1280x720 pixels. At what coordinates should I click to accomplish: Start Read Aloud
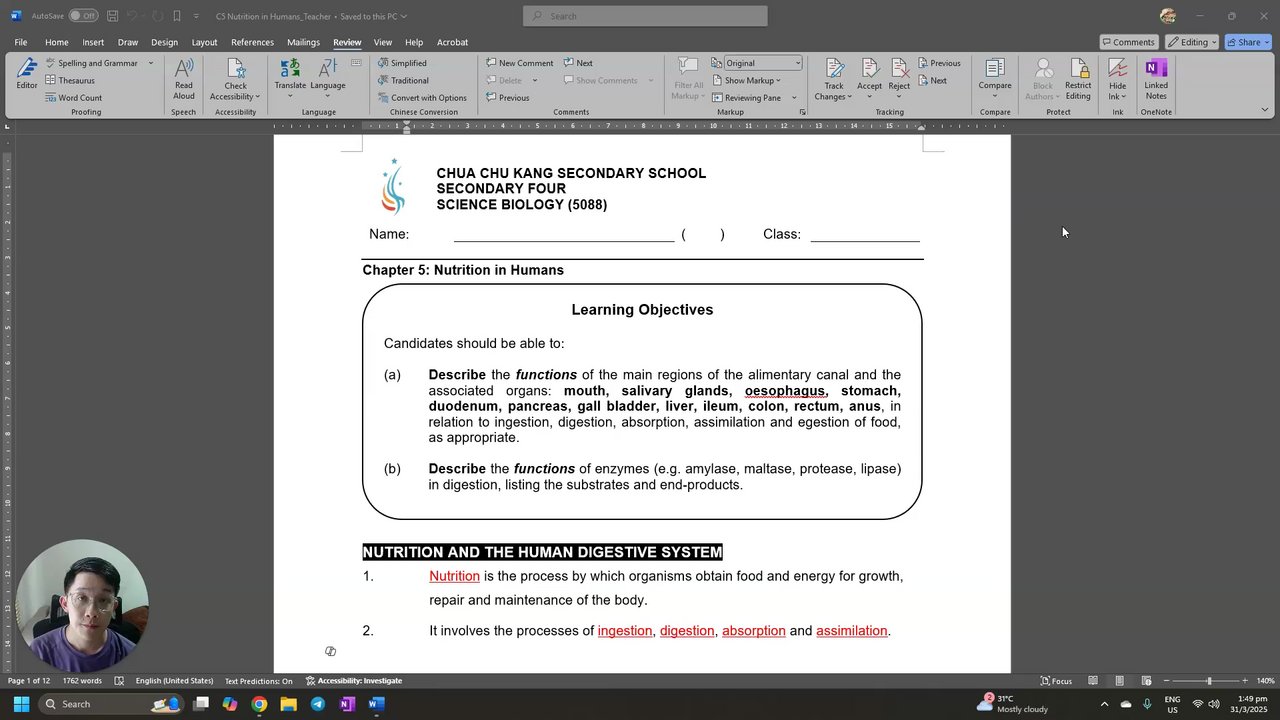184,79
